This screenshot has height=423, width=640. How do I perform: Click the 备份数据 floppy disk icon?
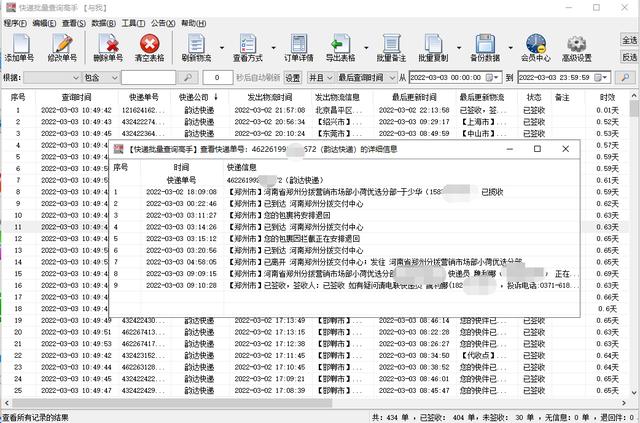point(485,44)
